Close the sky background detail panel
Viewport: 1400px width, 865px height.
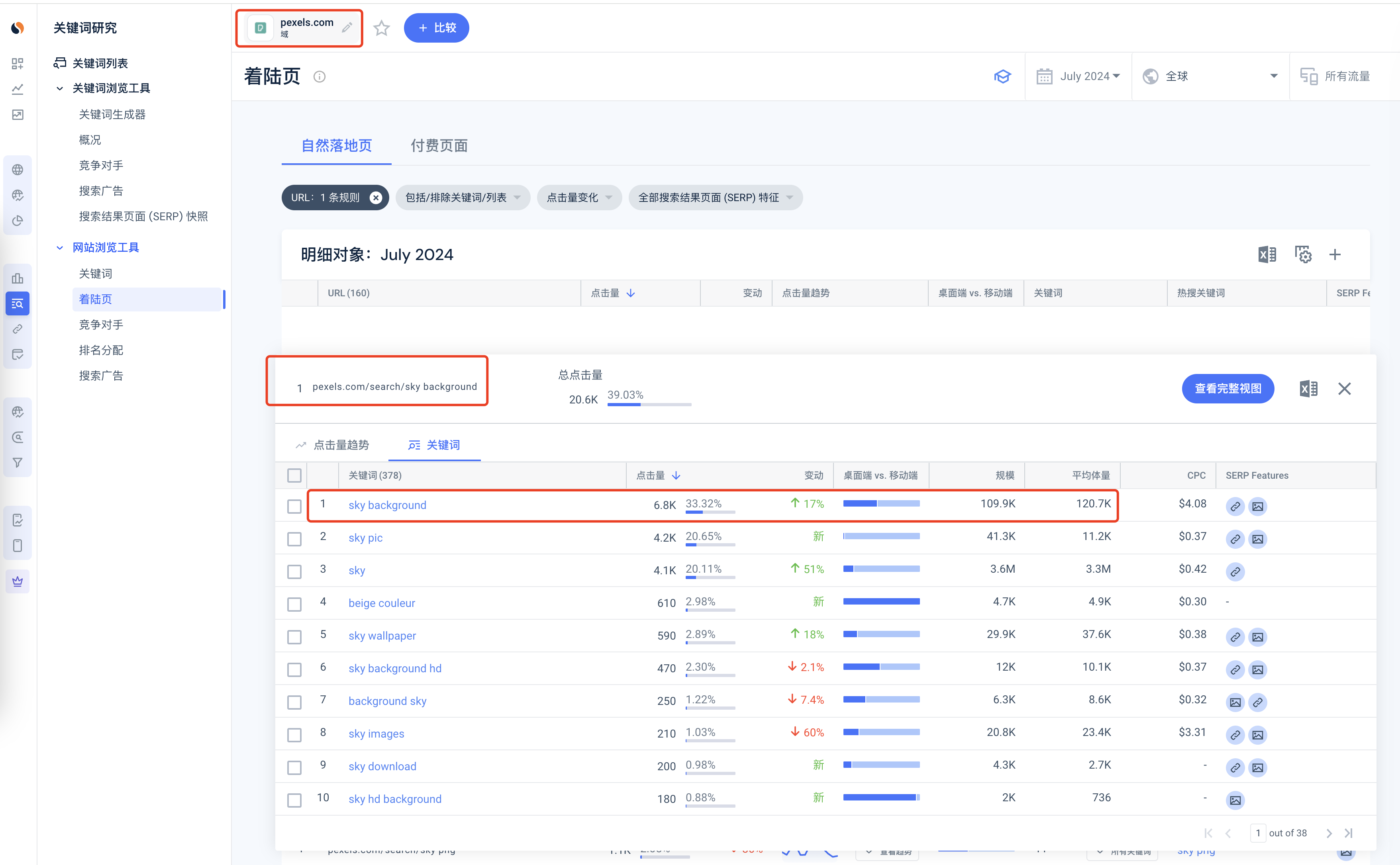1344,389
